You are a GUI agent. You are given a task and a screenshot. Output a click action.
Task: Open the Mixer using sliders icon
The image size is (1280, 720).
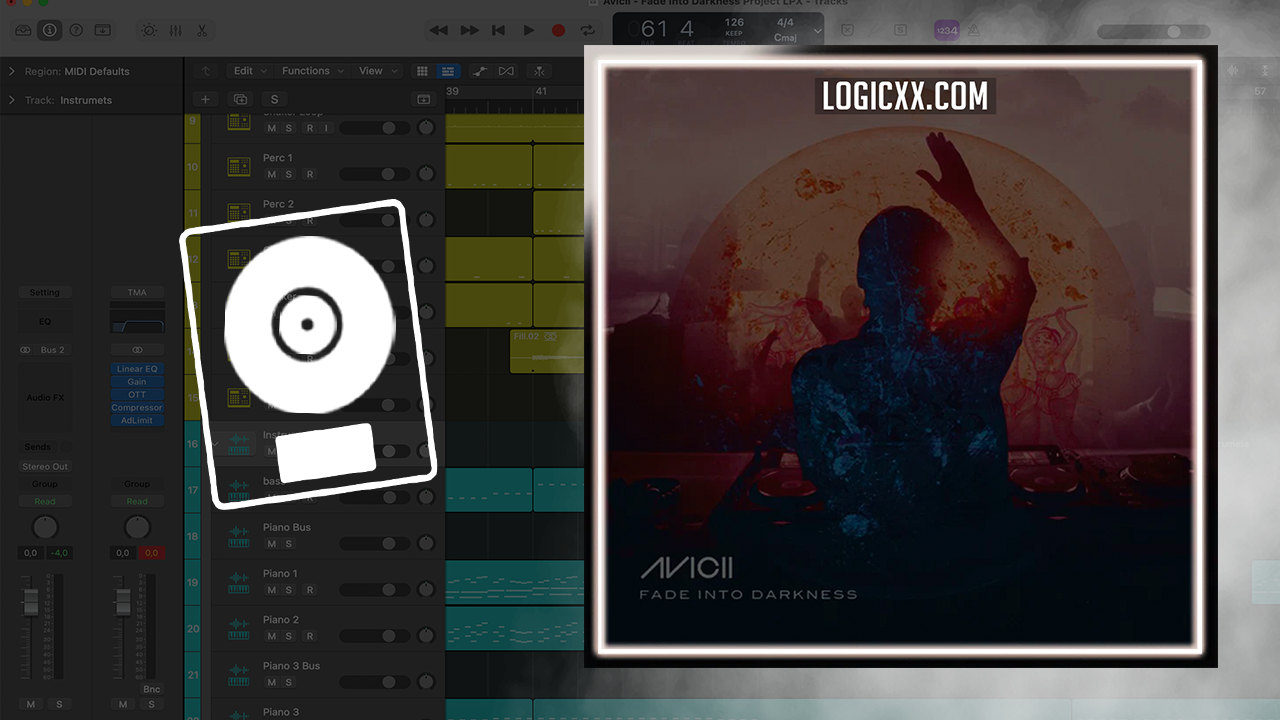[x=175, y=30]
